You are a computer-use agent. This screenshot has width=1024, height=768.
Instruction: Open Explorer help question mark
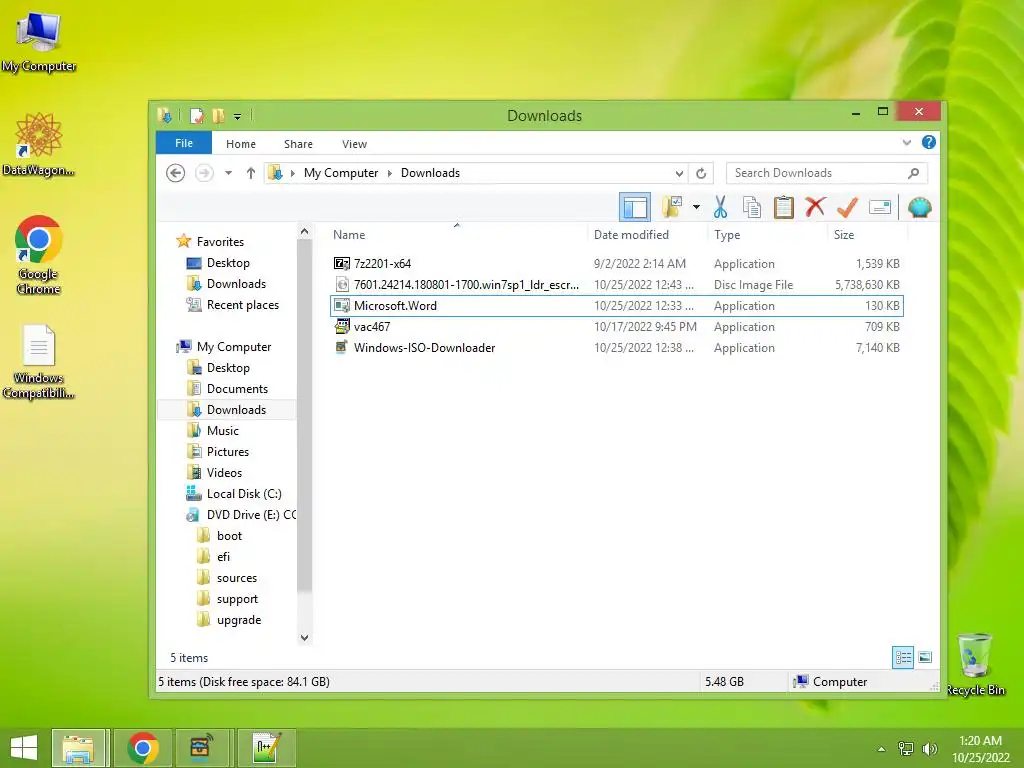[928, 142]
